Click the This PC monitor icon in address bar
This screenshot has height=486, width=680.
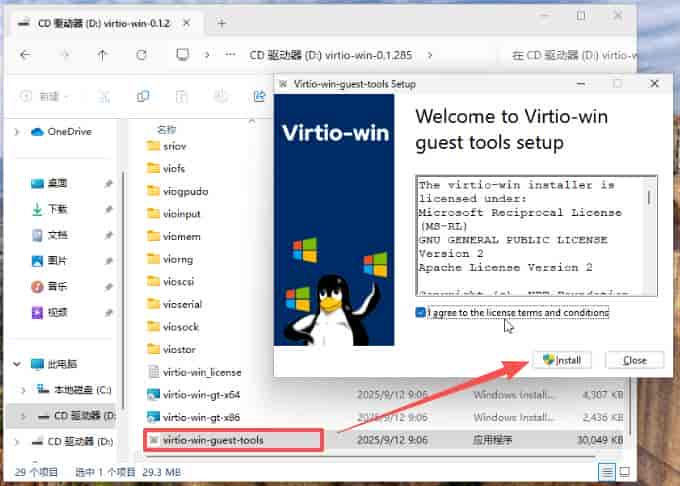tap(183, 55)
